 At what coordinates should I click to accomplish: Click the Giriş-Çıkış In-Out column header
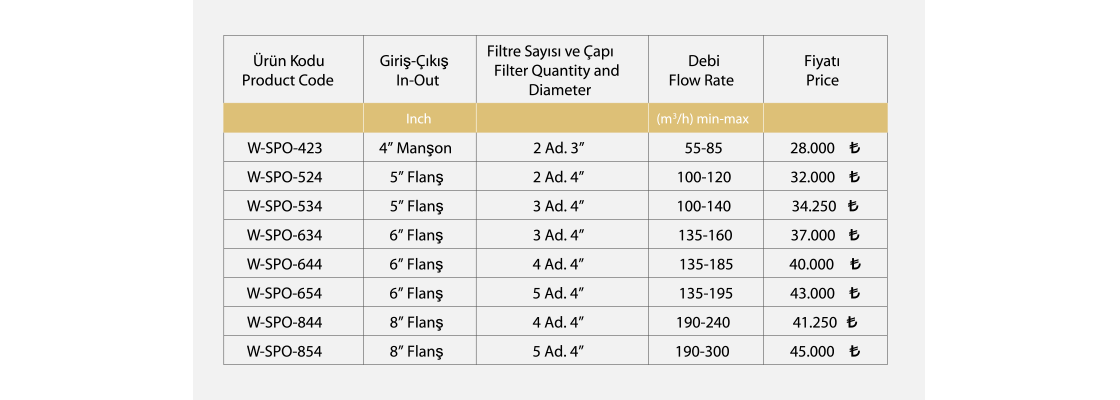418,70
